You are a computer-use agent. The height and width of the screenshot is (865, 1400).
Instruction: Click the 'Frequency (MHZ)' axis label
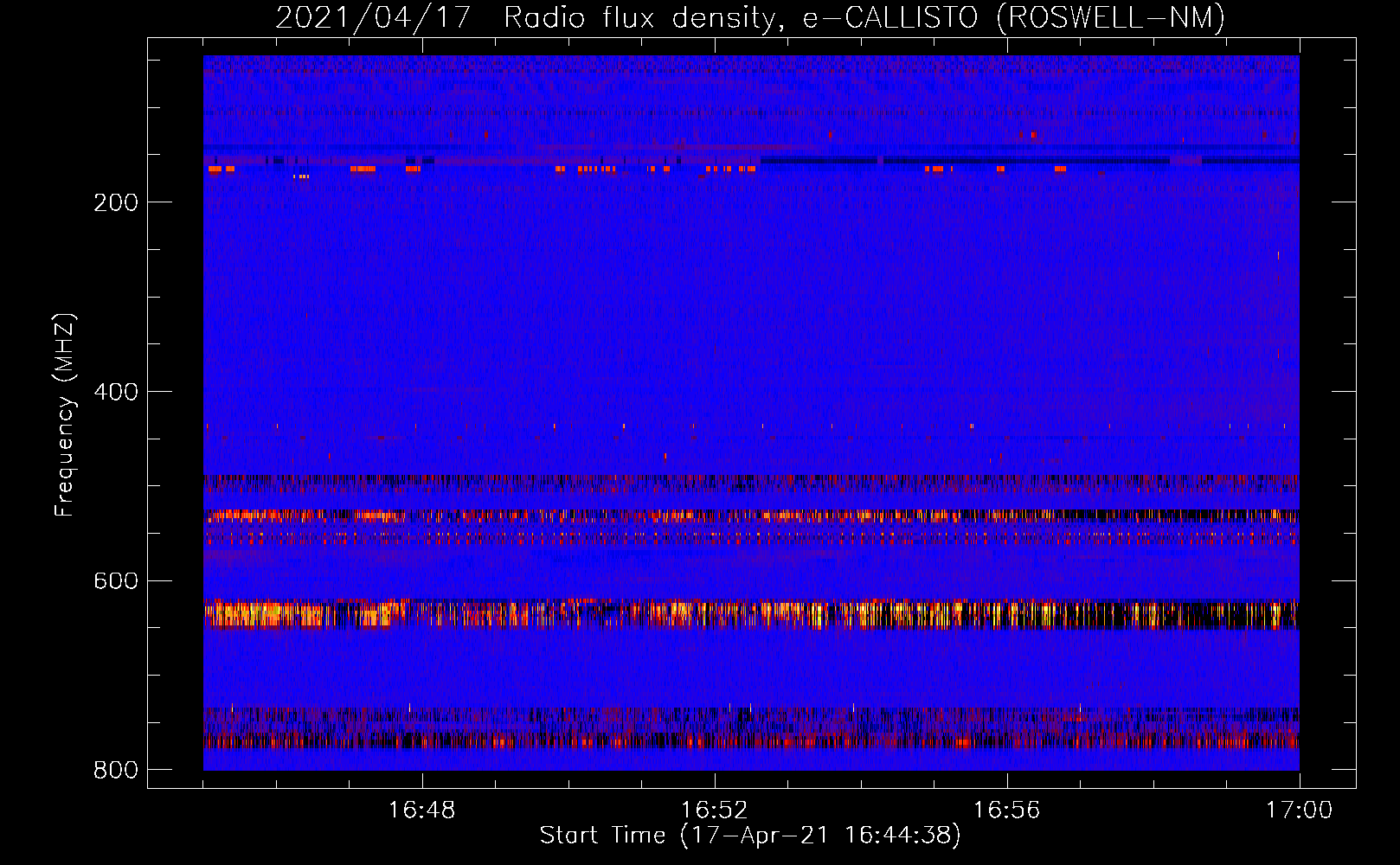[65, 415]
